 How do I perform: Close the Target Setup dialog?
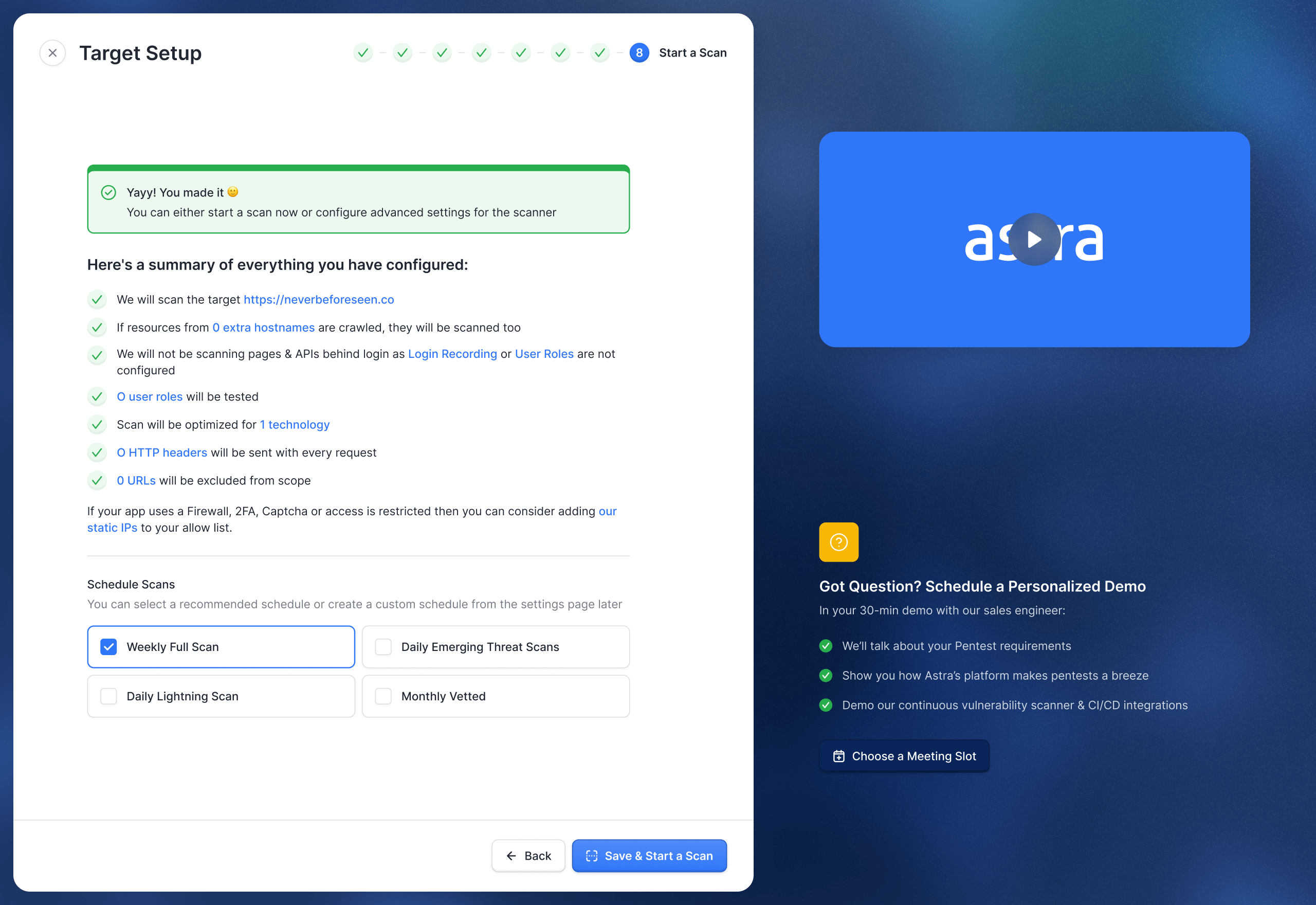pos(53,53)
